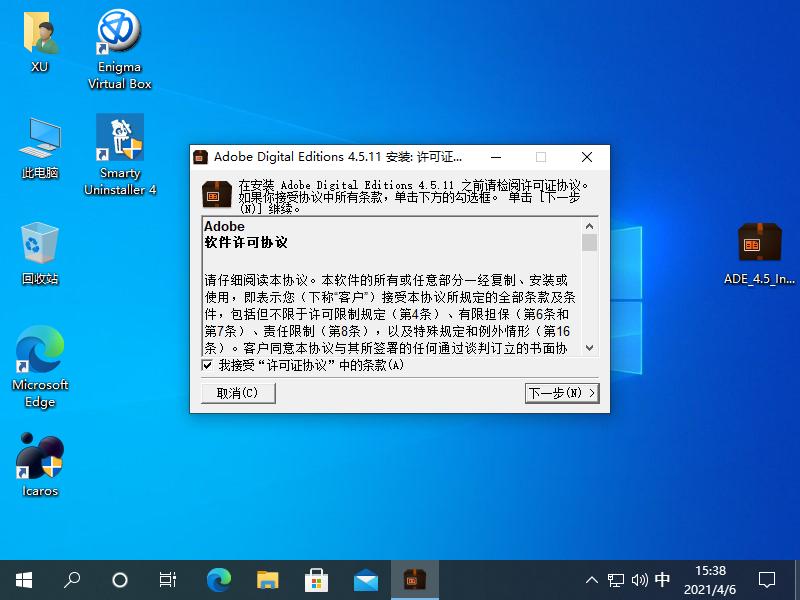Launch Edge from the taskbar
800x600 pixels.
pos(219,580)
